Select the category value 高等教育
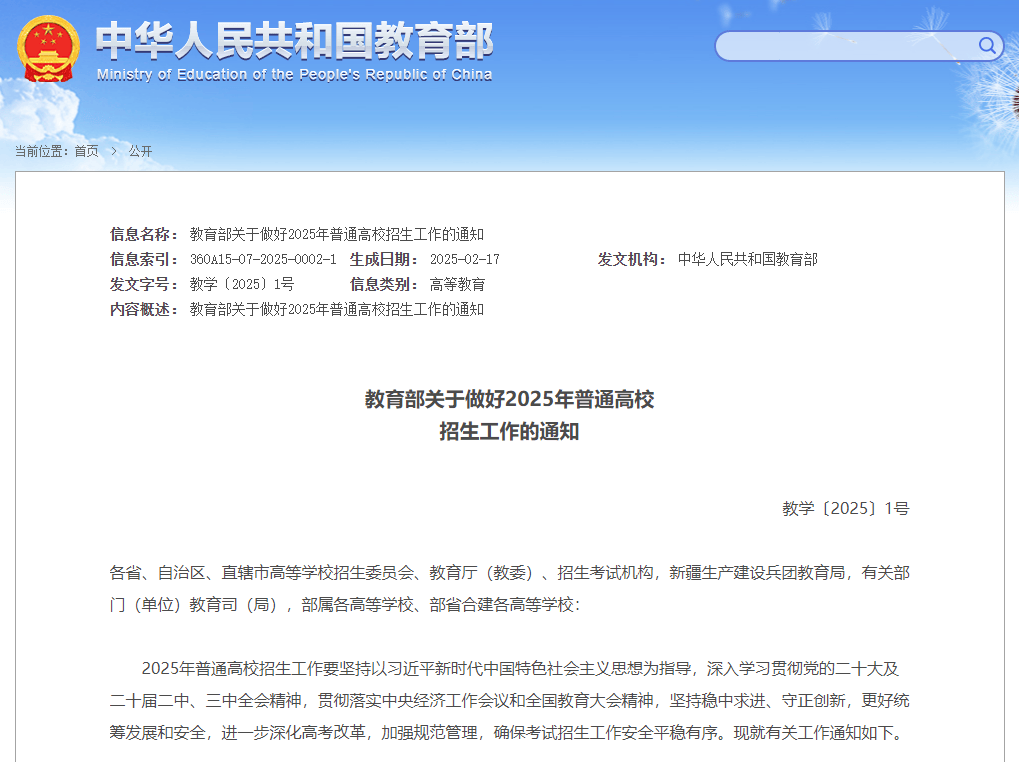Image resolution: width=1019 pixels, height=762 pixels. coord(458,284)
